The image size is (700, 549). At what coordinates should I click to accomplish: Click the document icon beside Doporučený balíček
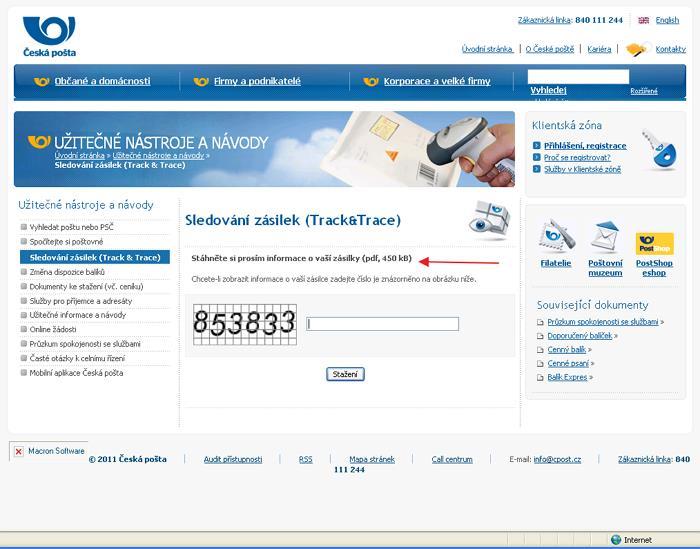click(x=540, y=336)
